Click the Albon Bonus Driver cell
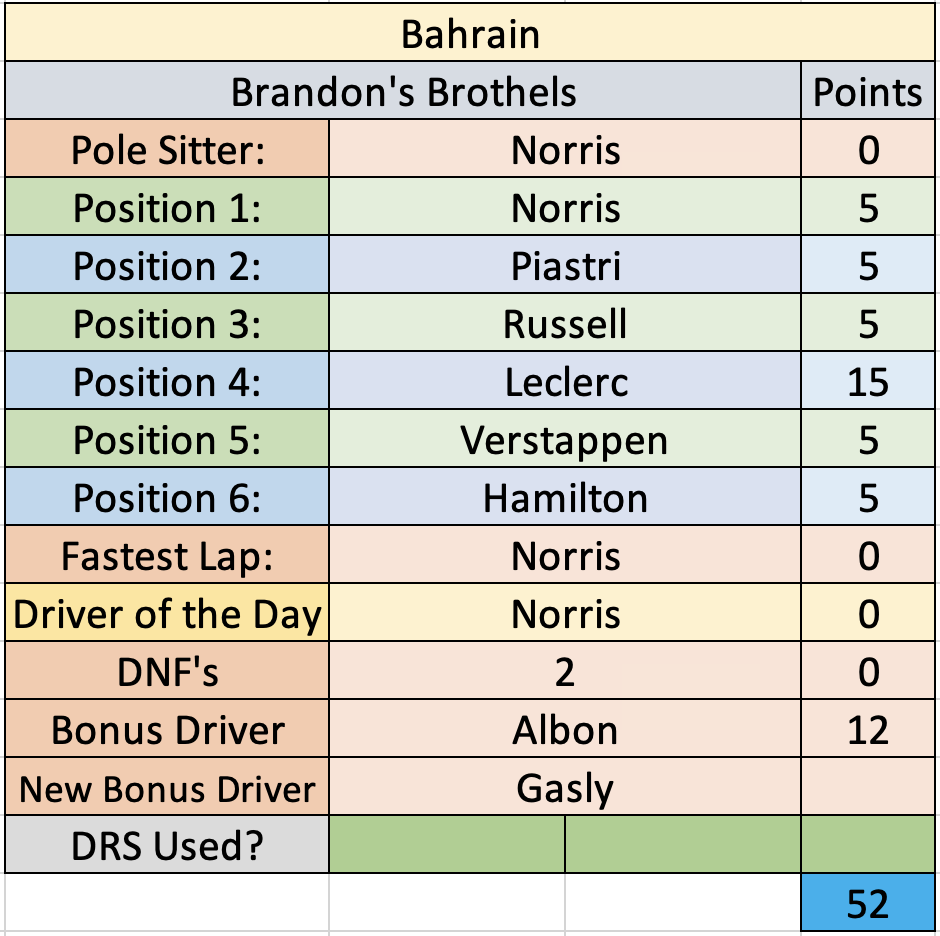This screenshot has height=936, width=940. coord(565,729)
